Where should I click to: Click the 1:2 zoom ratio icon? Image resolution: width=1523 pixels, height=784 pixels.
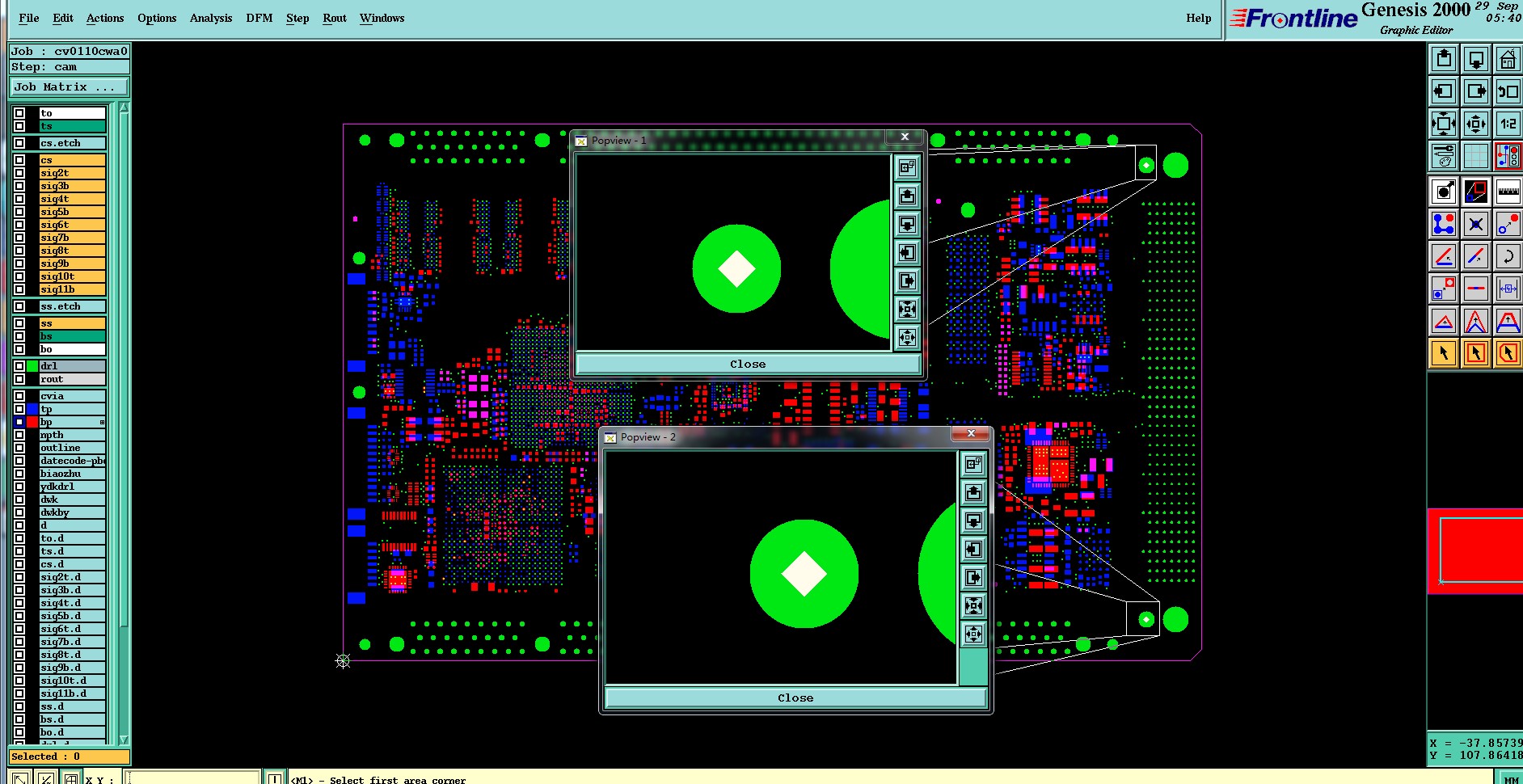1508,124
